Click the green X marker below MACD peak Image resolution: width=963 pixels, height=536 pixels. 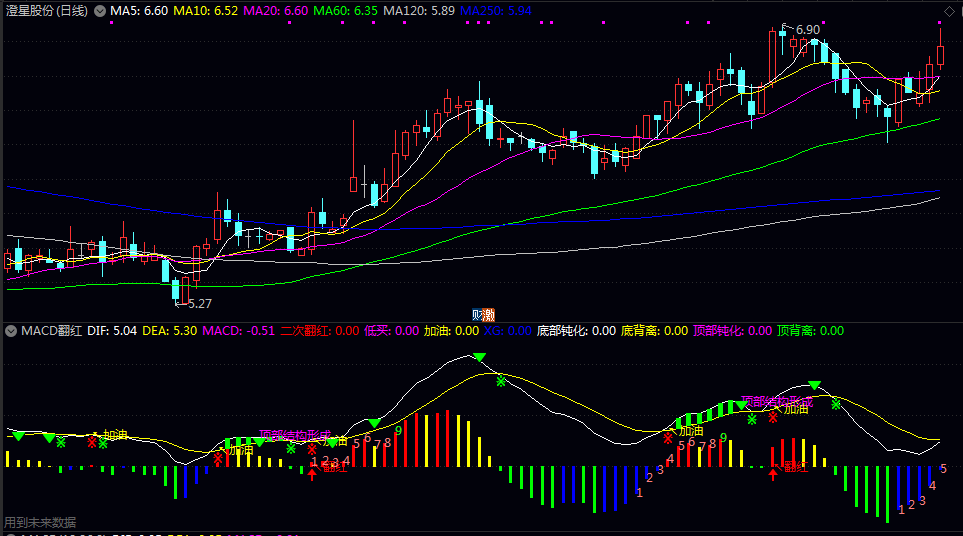coord(501,381)
